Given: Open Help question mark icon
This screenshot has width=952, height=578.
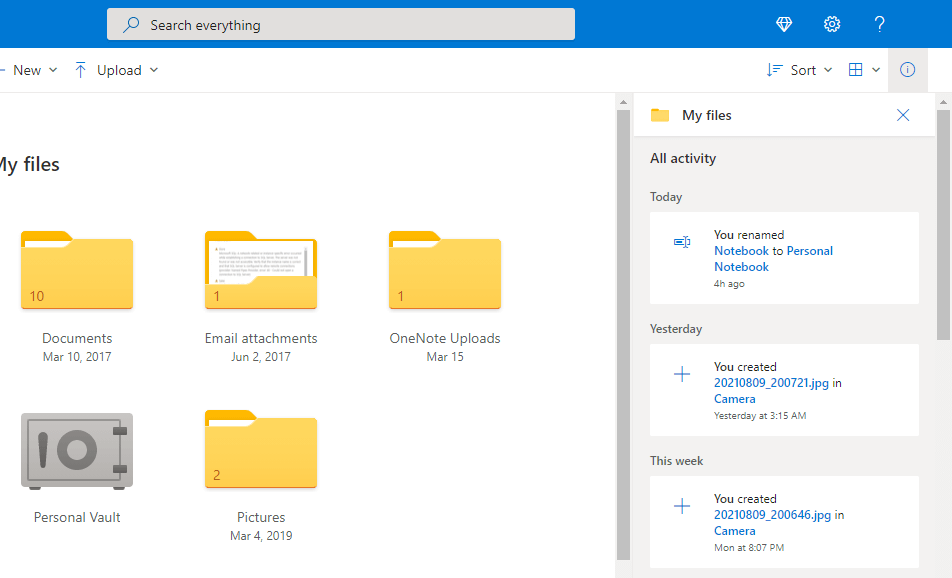Looking at the screenshot, I should coord(879,24).
